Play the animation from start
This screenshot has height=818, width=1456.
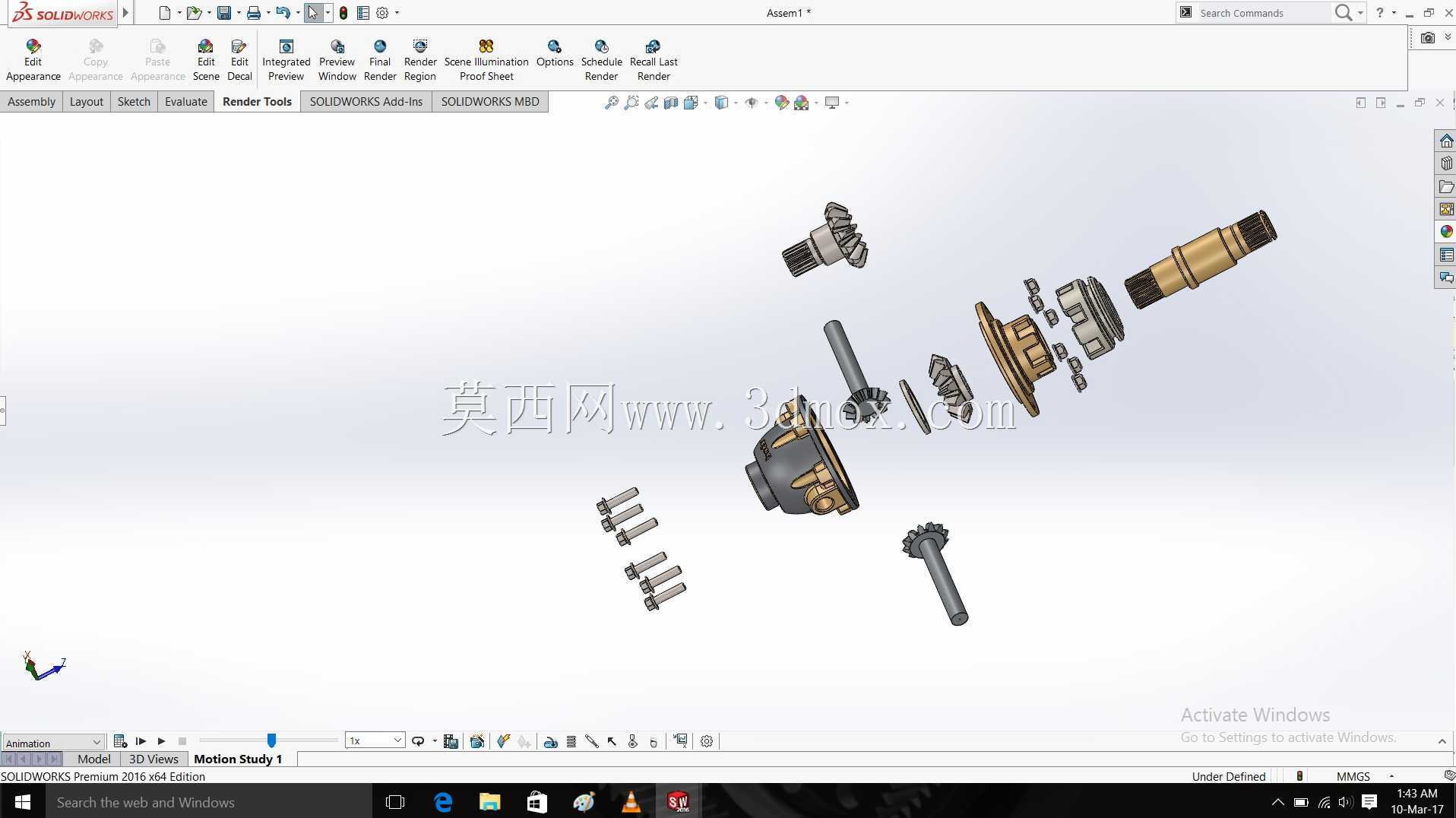pyautogui.click(x=141, y=741)
